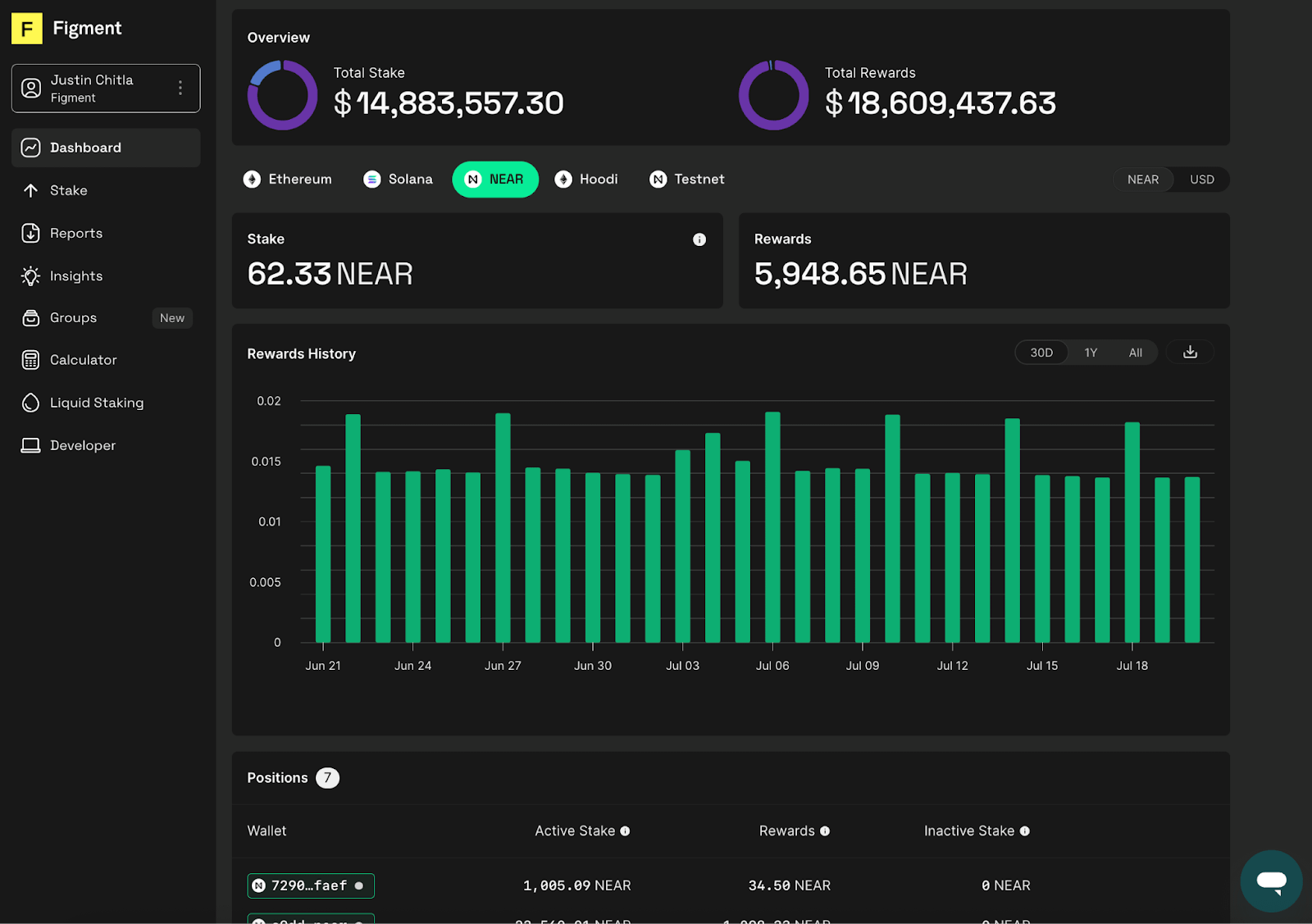
Task: Click the 1,005.09 NEAR active stake value
Action: click(577, 886)
